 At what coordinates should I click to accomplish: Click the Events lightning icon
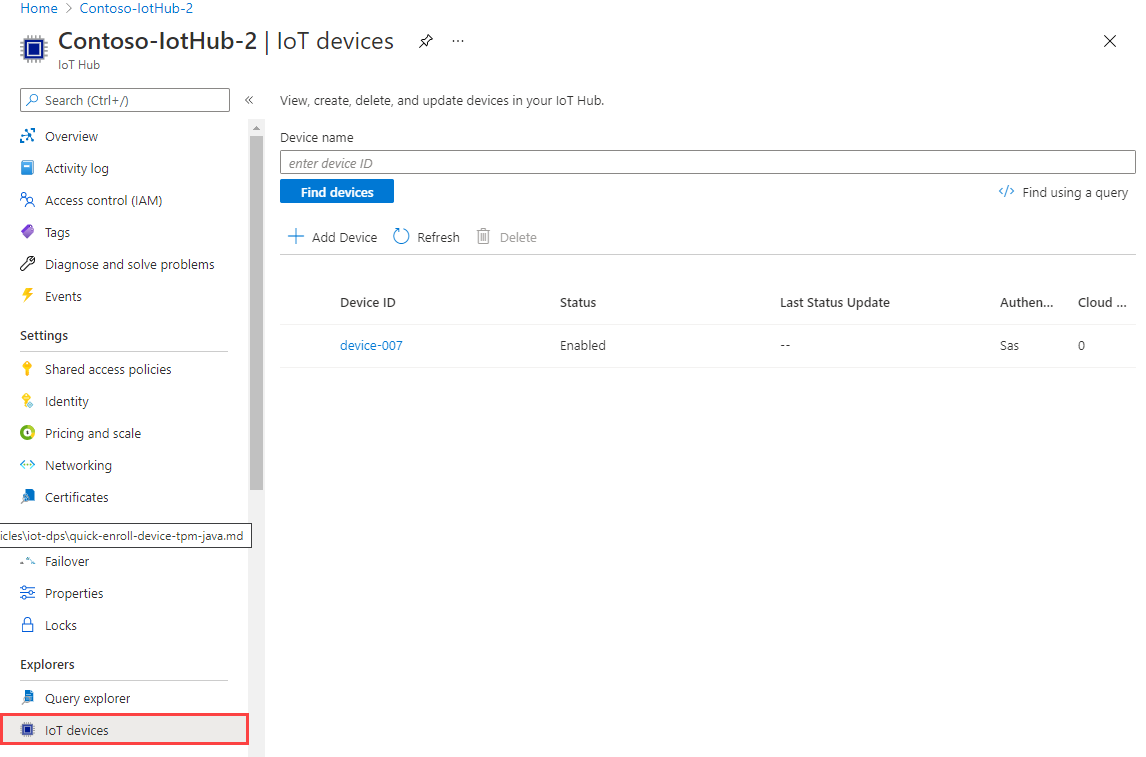pyautogui.click(x=28, y=296)
